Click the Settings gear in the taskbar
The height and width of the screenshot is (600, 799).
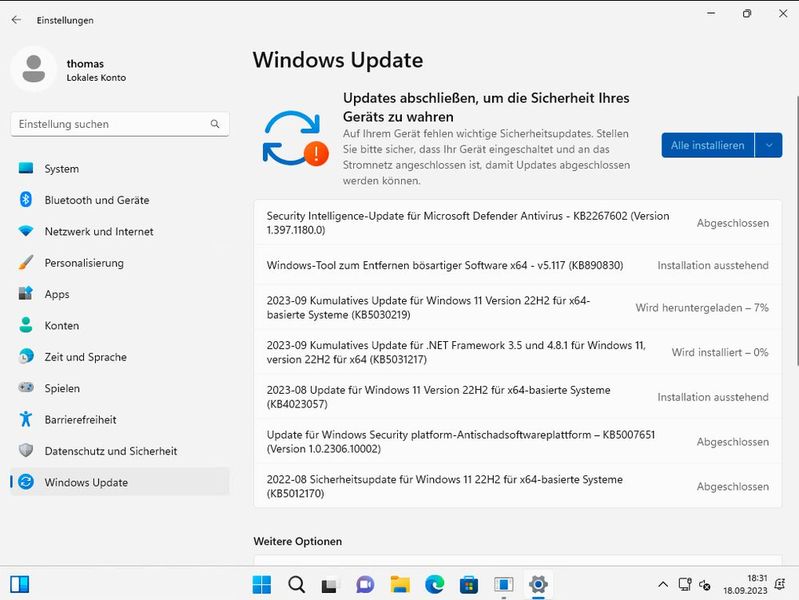(538, 584)
